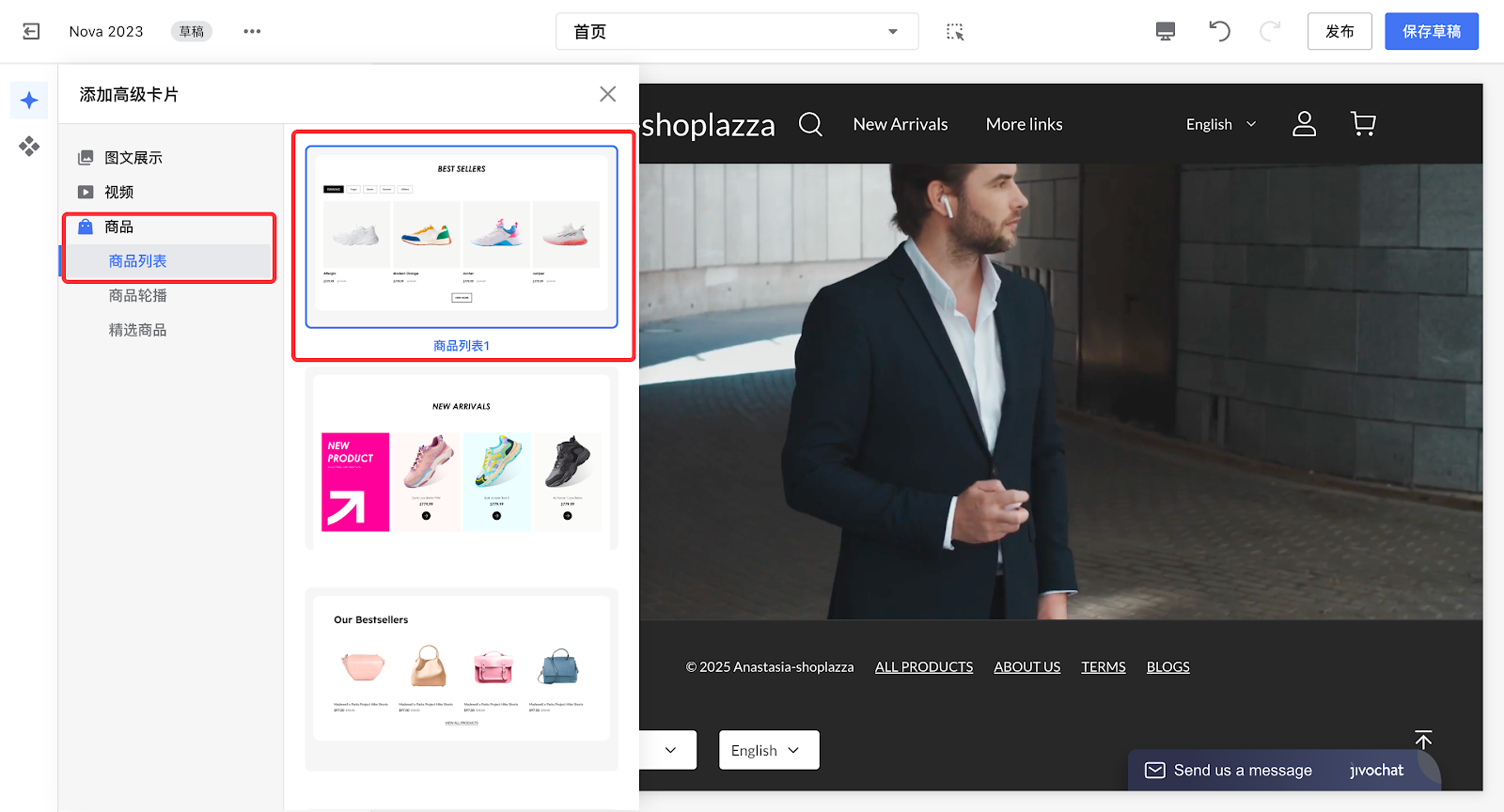Screen dimensions: 1504x812
Task: Open the advanced cards sparkle icon
Action: point(29,101)
